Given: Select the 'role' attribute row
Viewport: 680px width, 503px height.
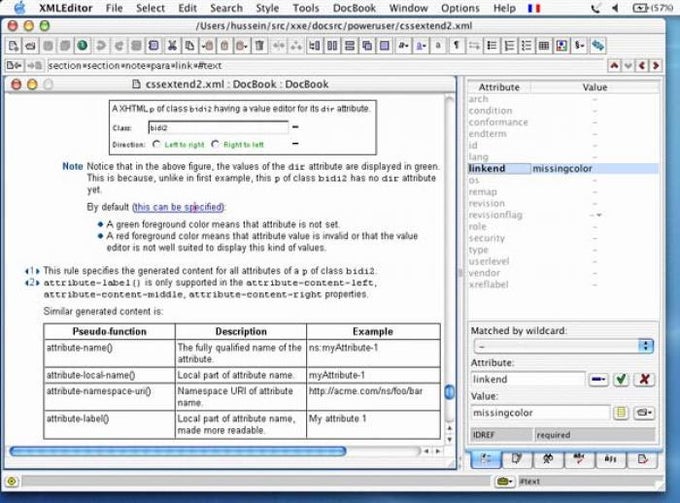Looking at the screenshot, I should (x=562, y=227).
